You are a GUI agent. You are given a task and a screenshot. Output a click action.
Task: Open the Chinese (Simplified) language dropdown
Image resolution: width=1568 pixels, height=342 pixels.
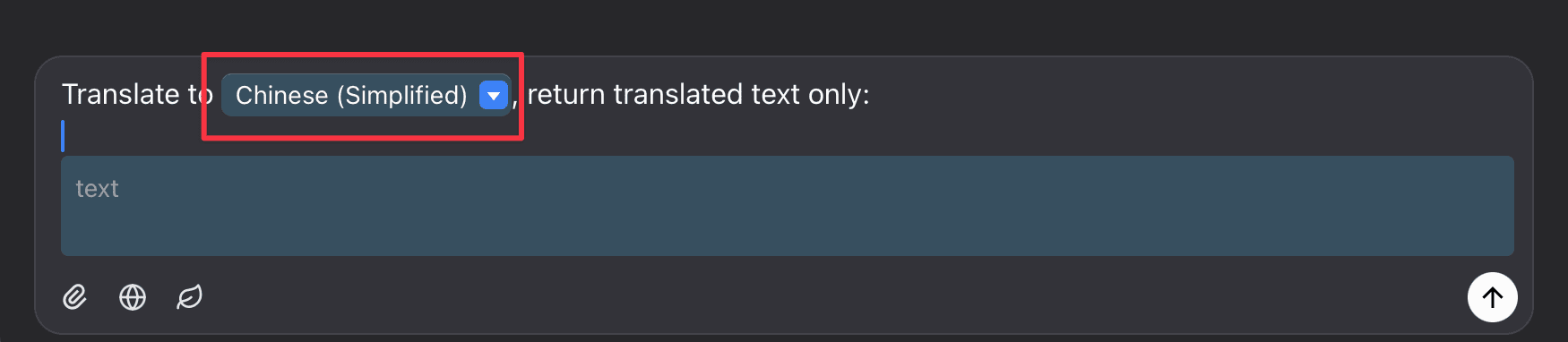[x=366, y=95]
